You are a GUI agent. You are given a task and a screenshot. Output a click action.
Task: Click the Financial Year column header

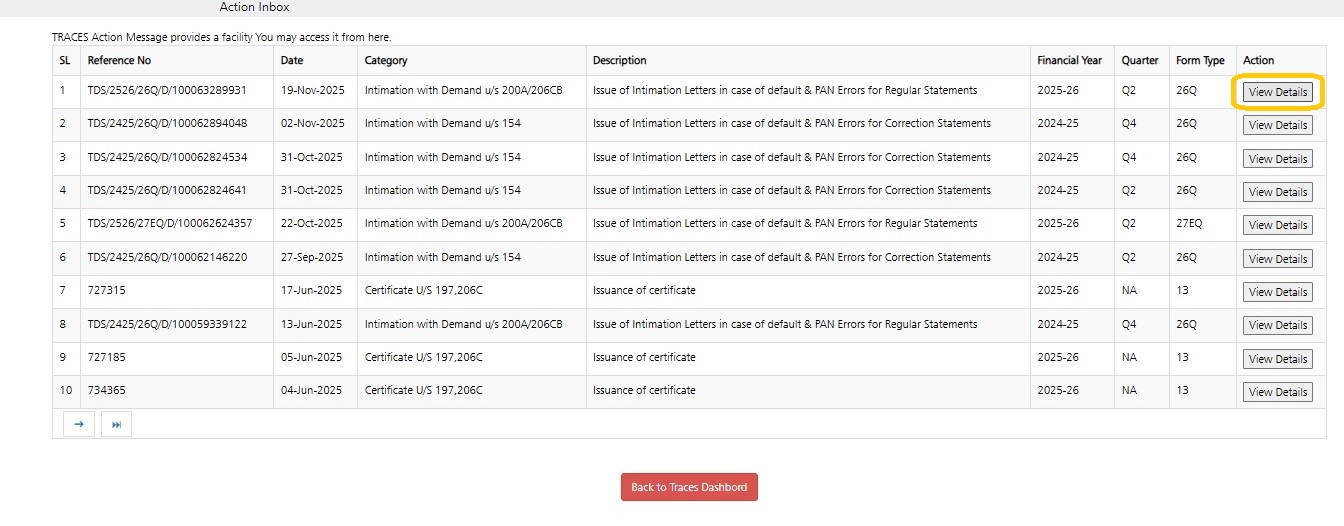(1069, 60)
